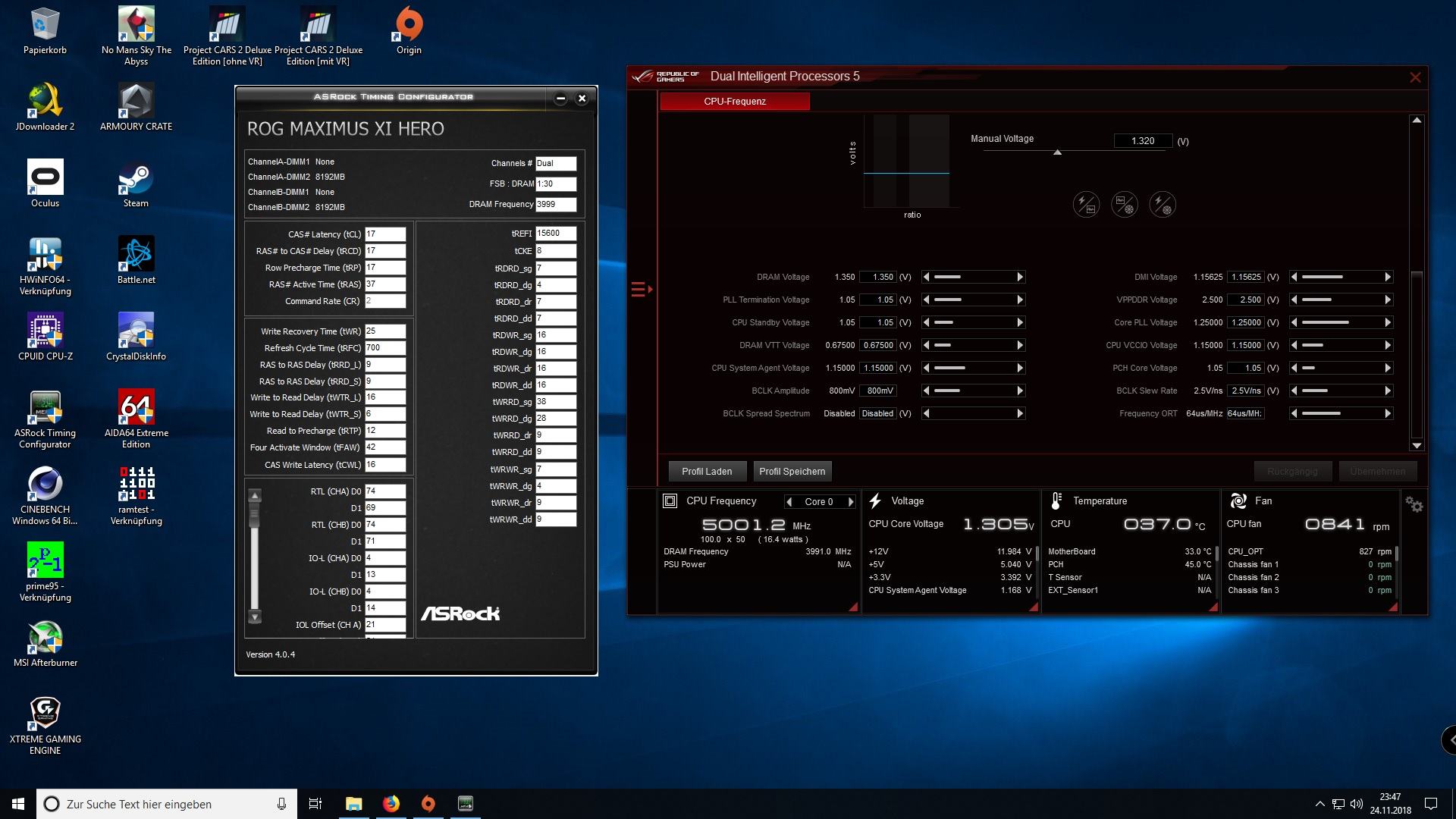The height and width of the screenshot is (819, 1456).
Task: Expand the red sidebar menu in Dual Intelligent Processors
Action: [641, 289]
